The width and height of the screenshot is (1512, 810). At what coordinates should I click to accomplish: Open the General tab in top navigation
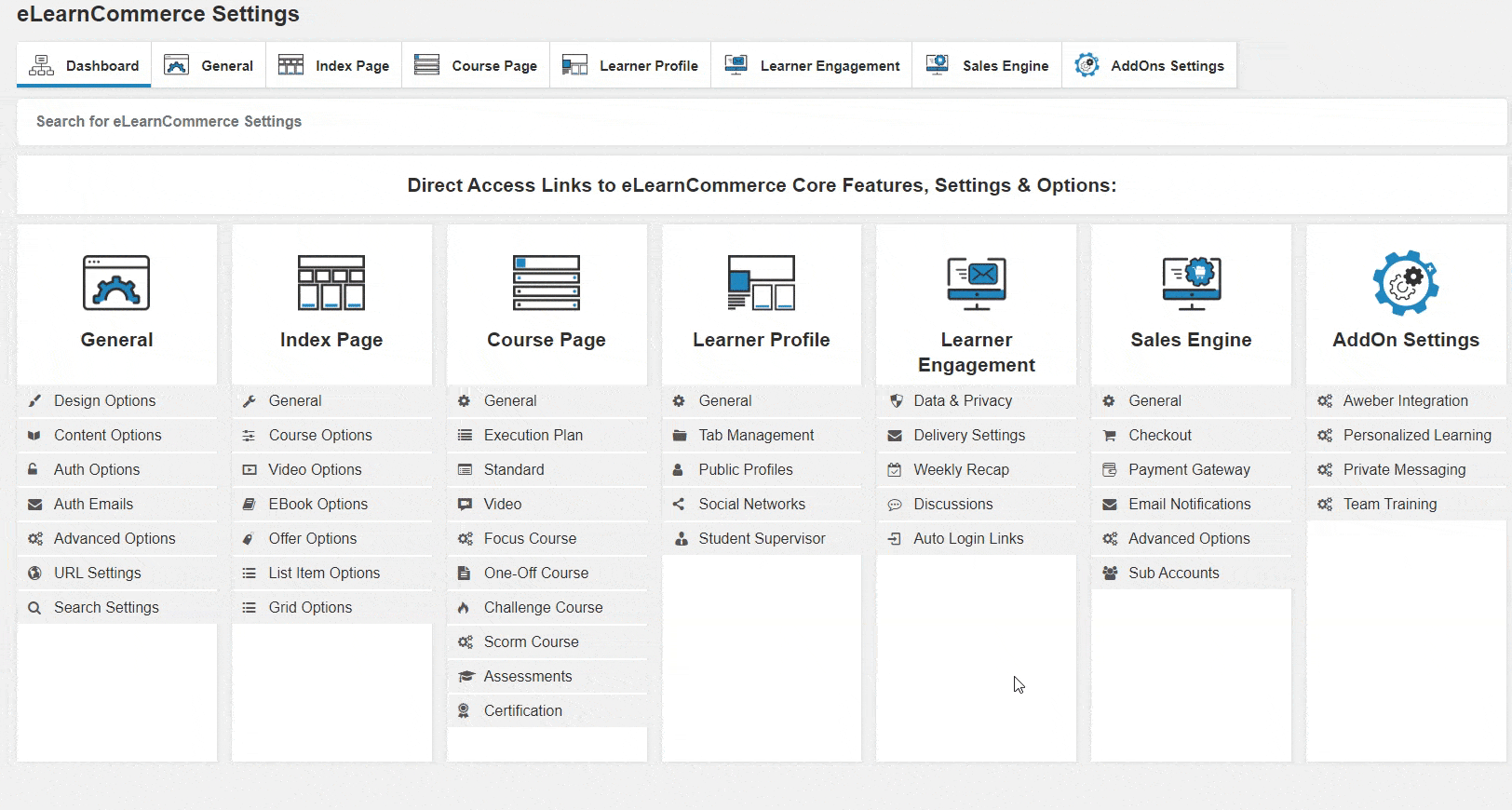209,65
